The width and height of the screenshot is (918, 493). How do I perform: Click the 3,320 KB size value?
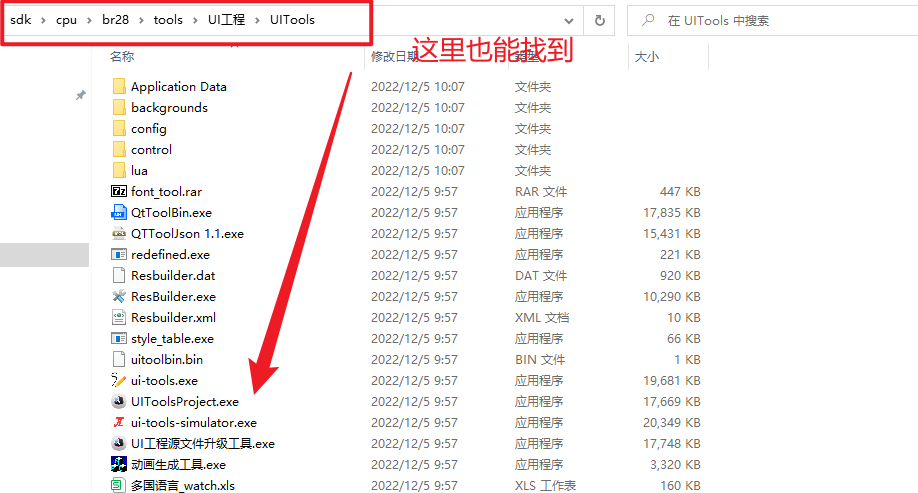675,465
